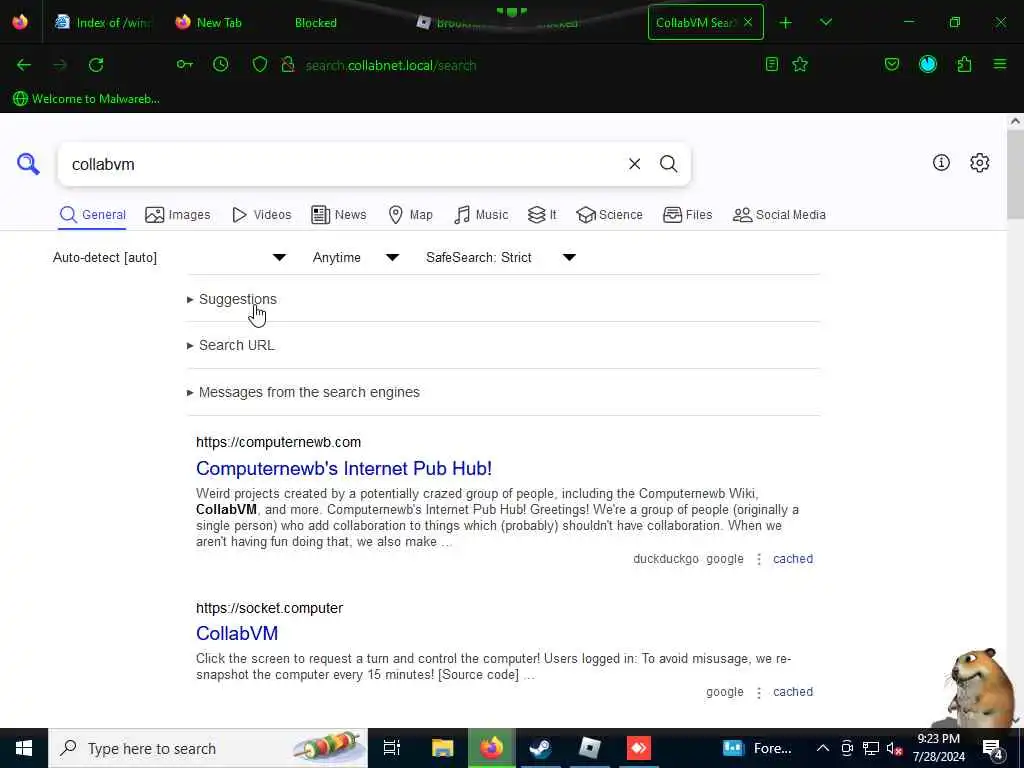Image resolution: width=1024 pixels, height=768 pixels.
Task: Open the Pocket save icon
Action: pos(891,64)
